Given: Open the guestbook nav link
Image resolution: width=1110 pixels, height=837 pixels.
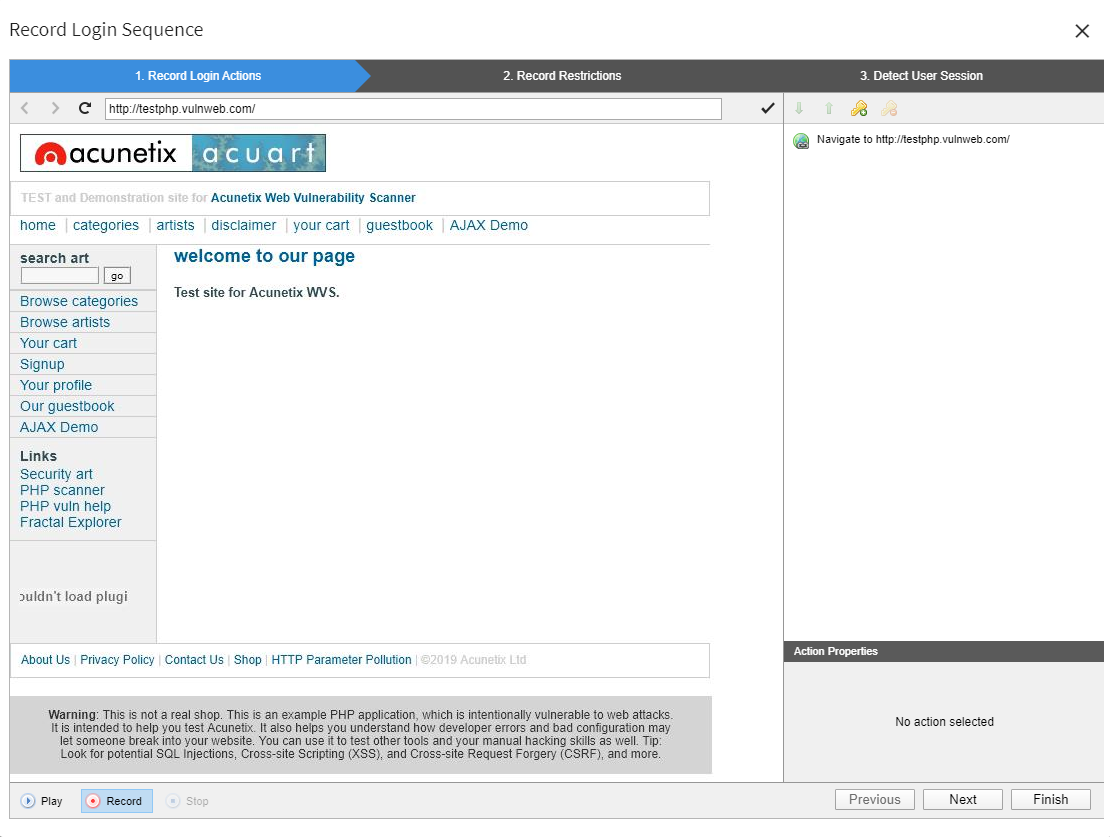Looking at the screenshot, I should coord(399,225).
